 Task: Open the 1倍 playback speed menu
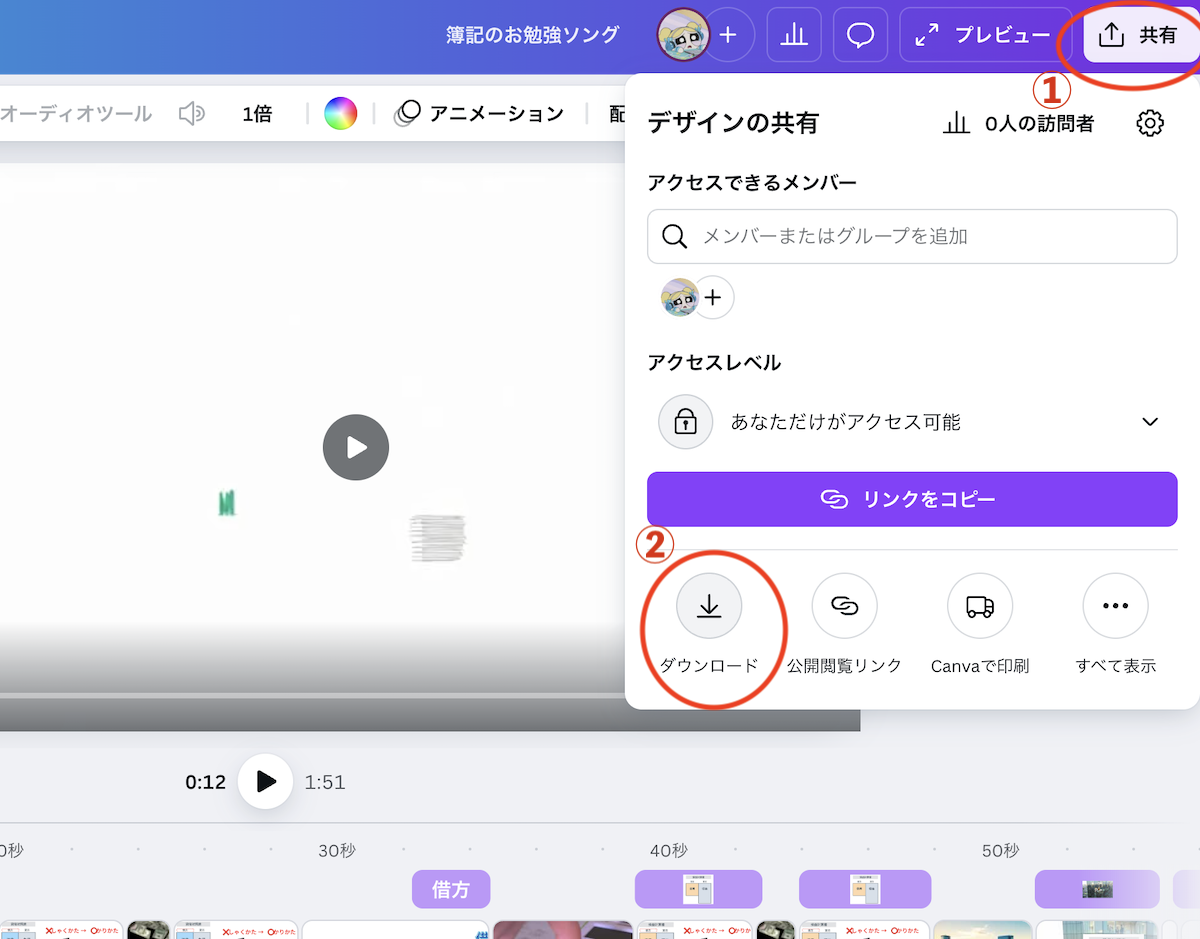pos(257,114)
